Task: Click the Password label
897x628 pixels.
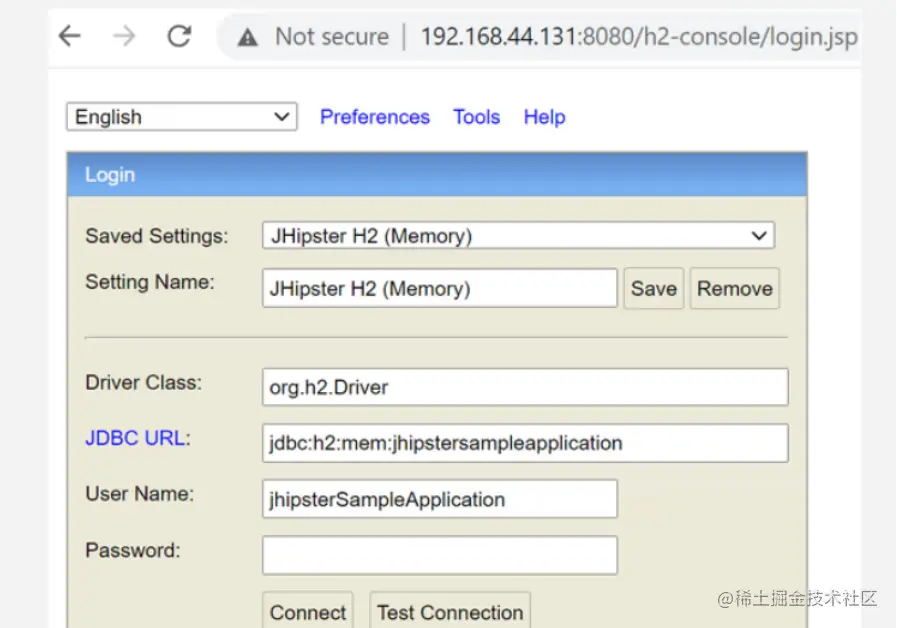Action: [133, 551]
